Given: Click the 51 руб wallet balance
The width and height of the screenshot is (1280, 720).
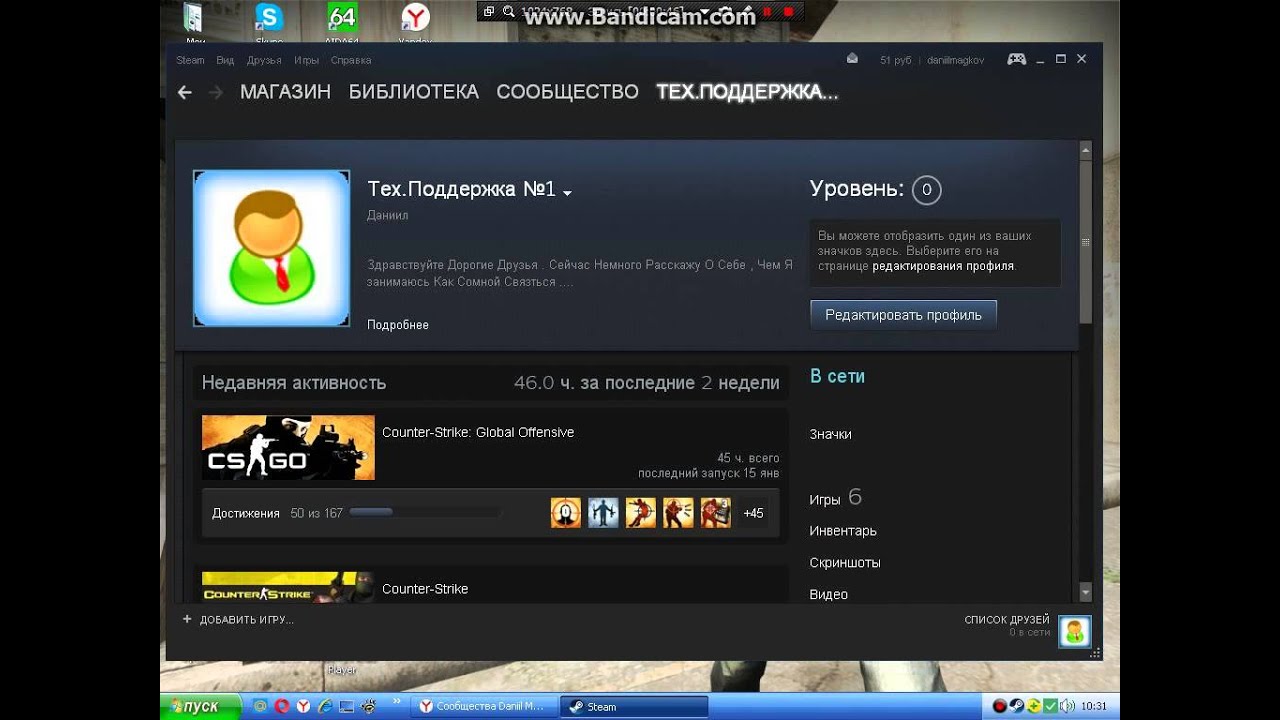Looking at the screenshot, I should click(896, 60).
